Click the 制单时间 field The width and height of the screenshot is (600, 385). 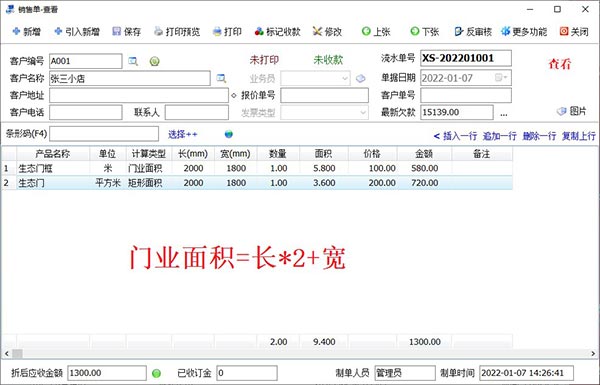pyautogui.click(x=526, y=373)
